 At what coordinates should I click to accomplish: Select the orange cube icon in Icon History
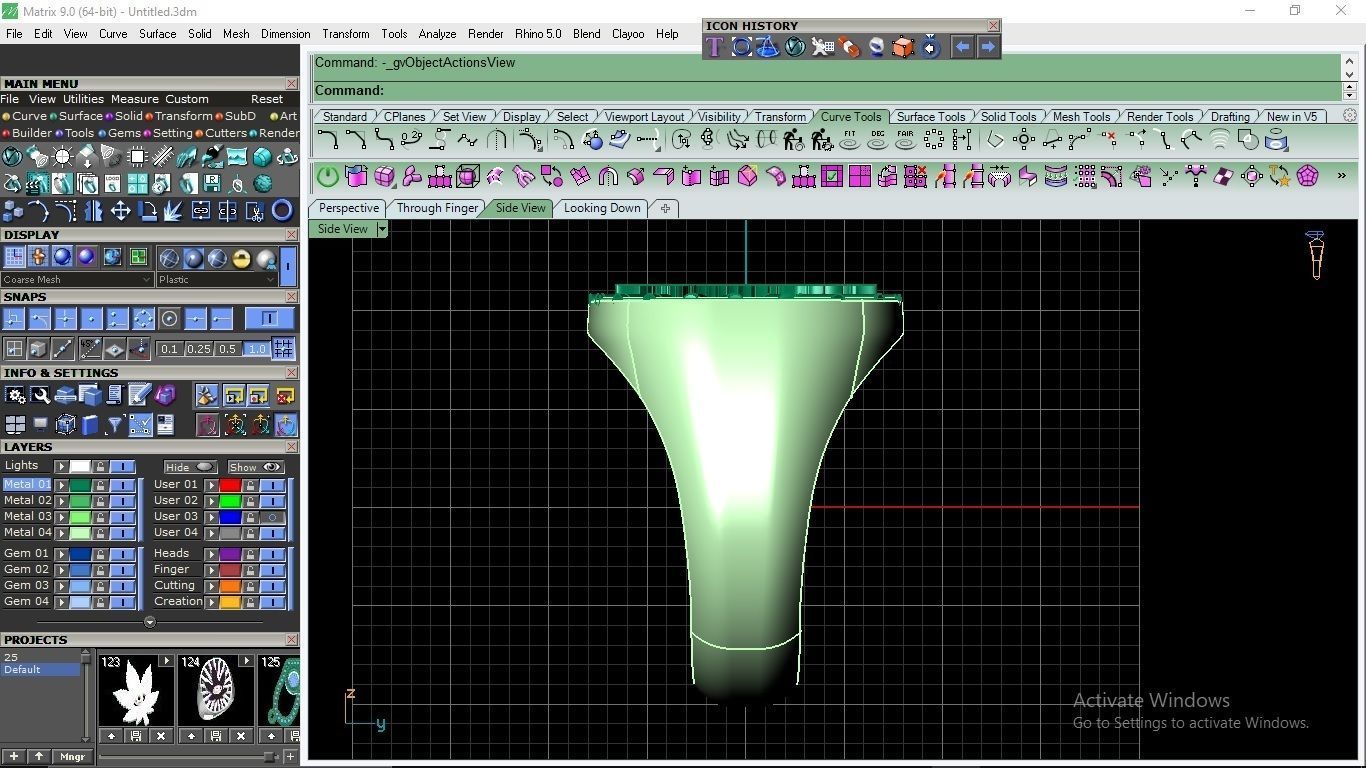pos(902,47)
